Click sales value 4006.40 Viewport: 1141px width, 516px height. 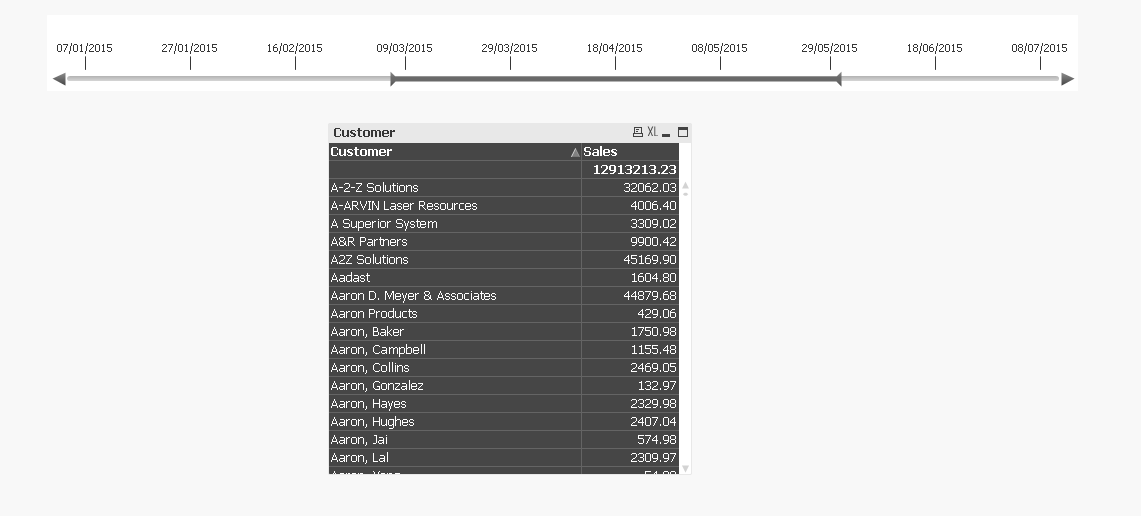tap(630, 205)
